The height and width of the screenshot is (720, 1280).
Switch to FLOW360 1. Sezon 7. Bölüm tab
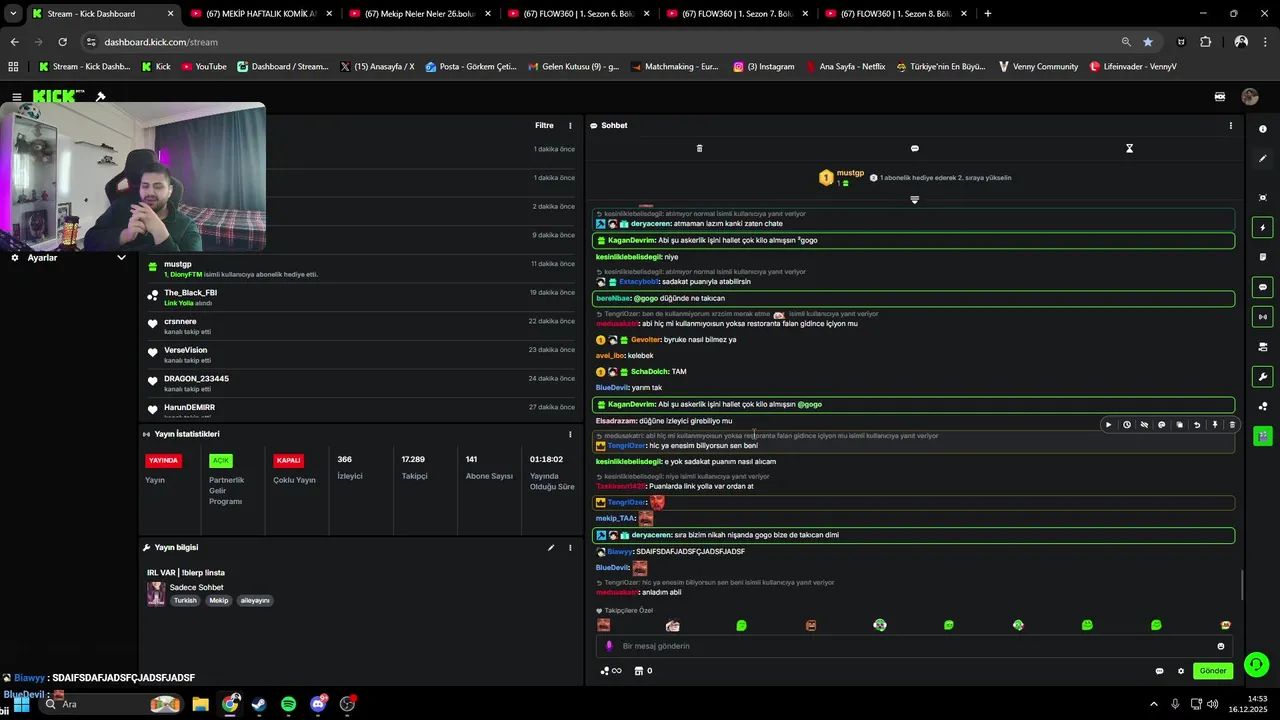pos(738,14)
